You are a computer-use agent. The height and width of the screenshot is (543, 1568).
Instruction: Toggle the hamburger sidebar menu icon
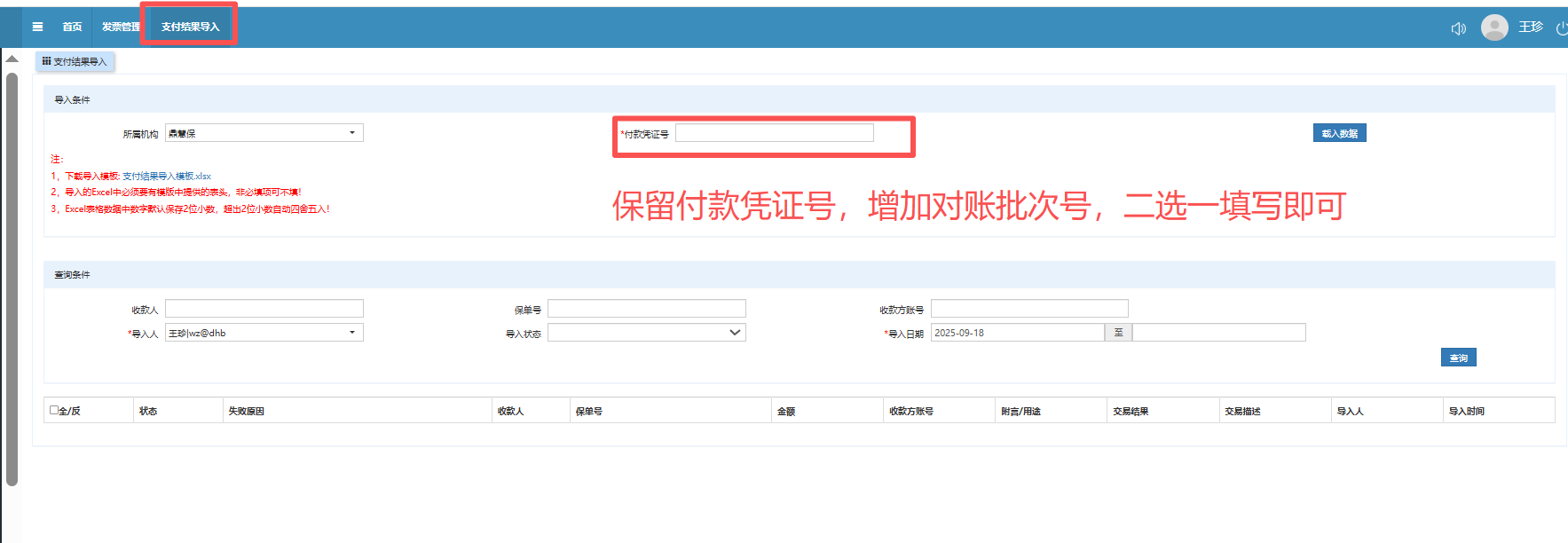coord(37,27)
